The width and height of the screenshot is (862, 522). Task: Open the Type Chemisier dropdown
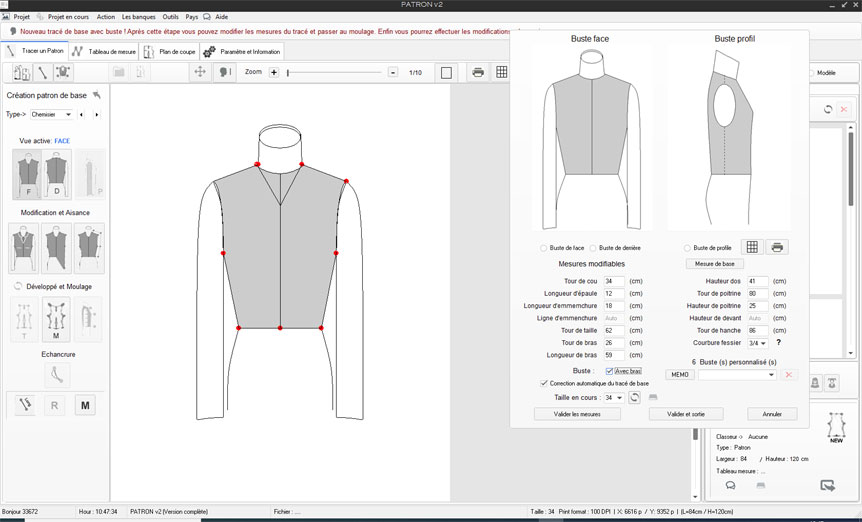(x=51, y=115)
